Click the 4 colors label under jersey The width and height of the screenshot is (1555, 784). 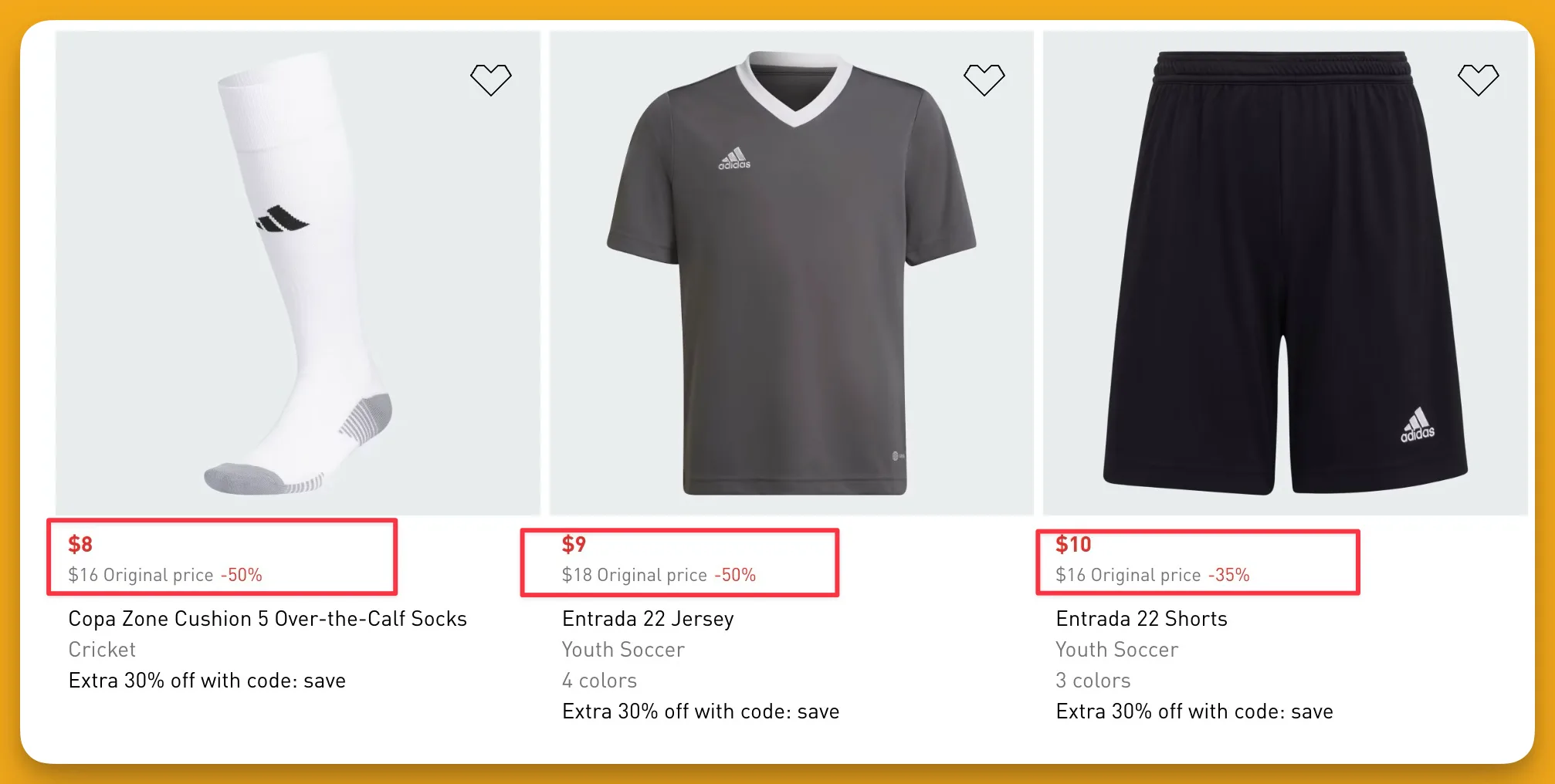coord(599,681)
